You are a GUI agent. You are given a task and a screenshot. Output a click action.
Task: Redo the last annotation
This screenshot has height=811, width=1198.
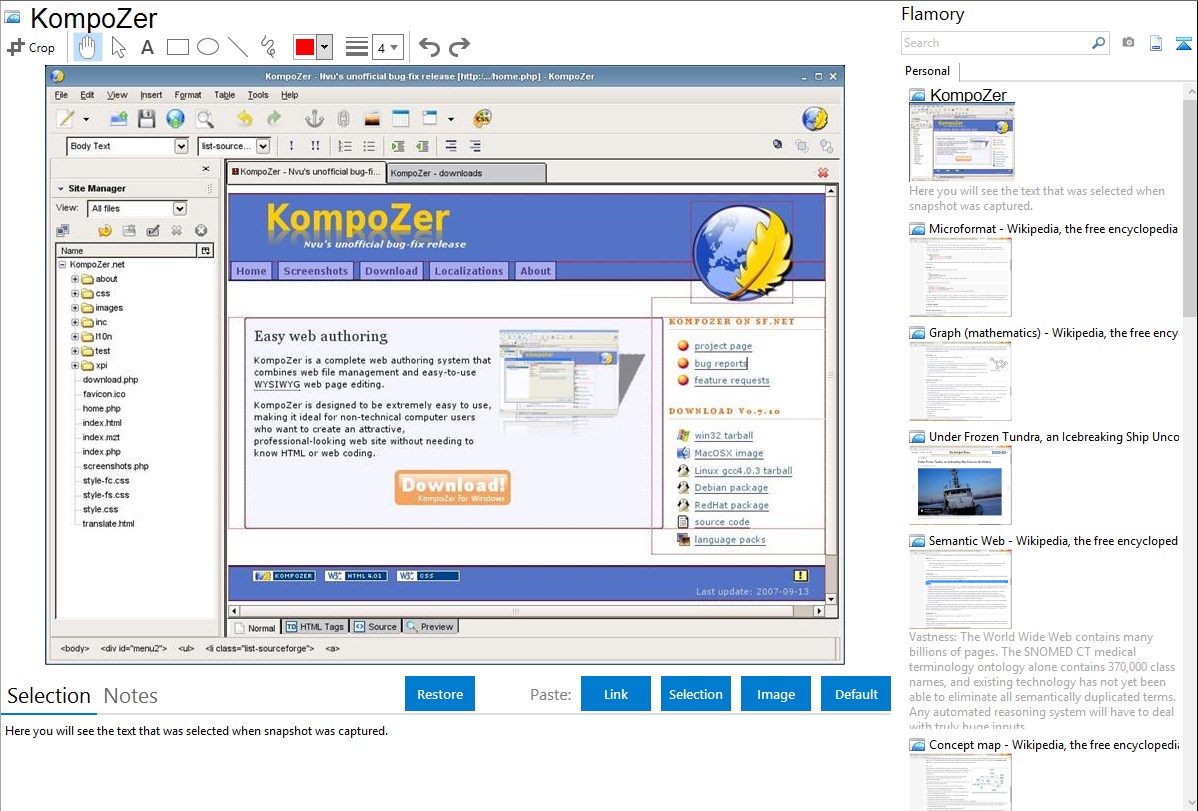point(459,47)
